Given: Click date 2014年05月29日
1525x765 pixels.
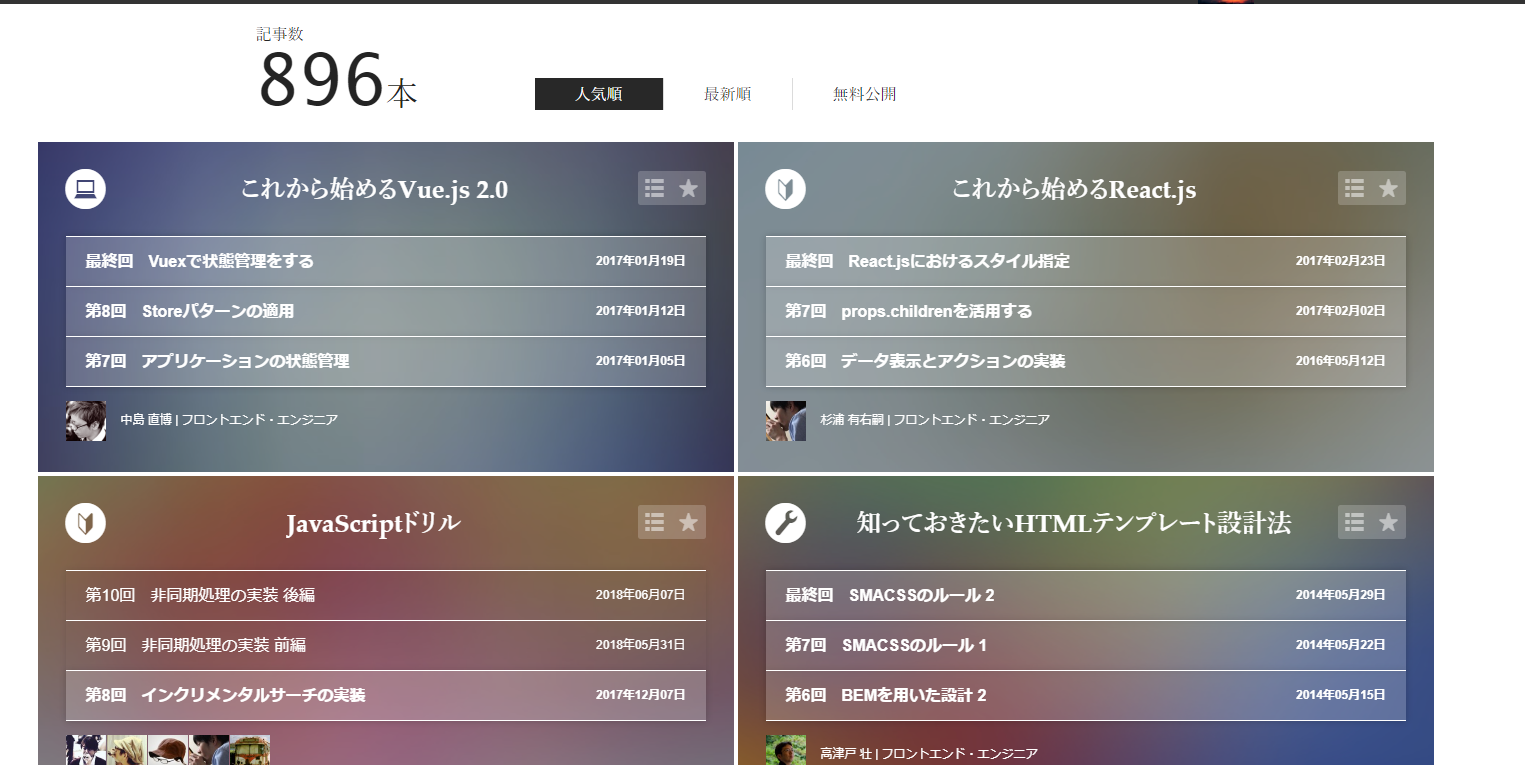Looking at the screenshot, I should (x=1340, y=595).
